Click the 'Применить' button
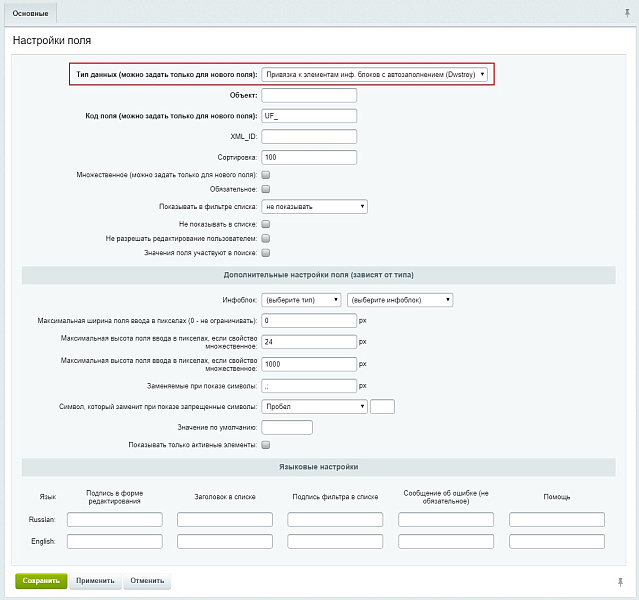The width and height of the screenshot is (639, 600). click(95, 581)
